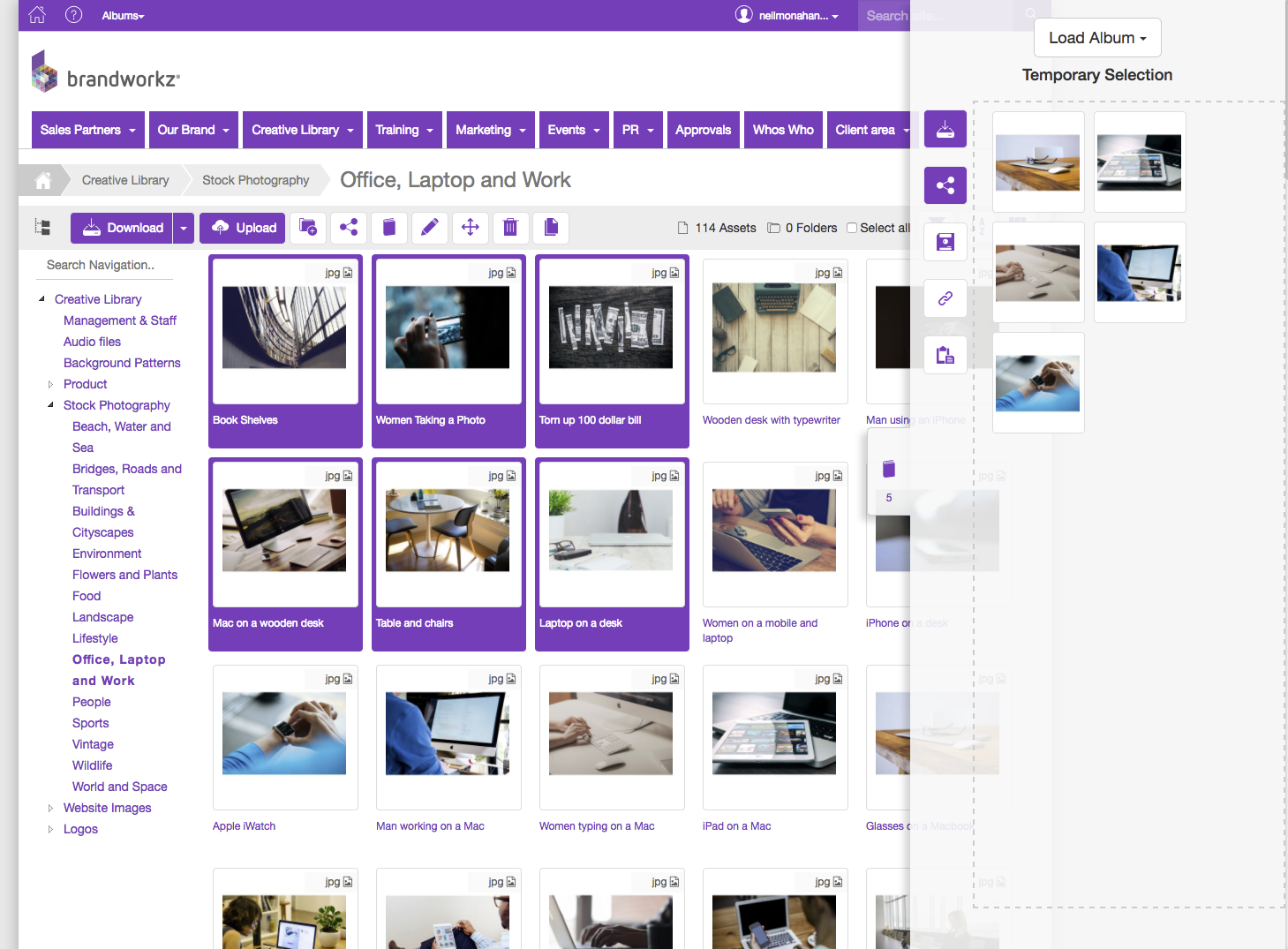The image size is (1288, 949).
Task: Open the PR menu
Action: click(637, 130)
